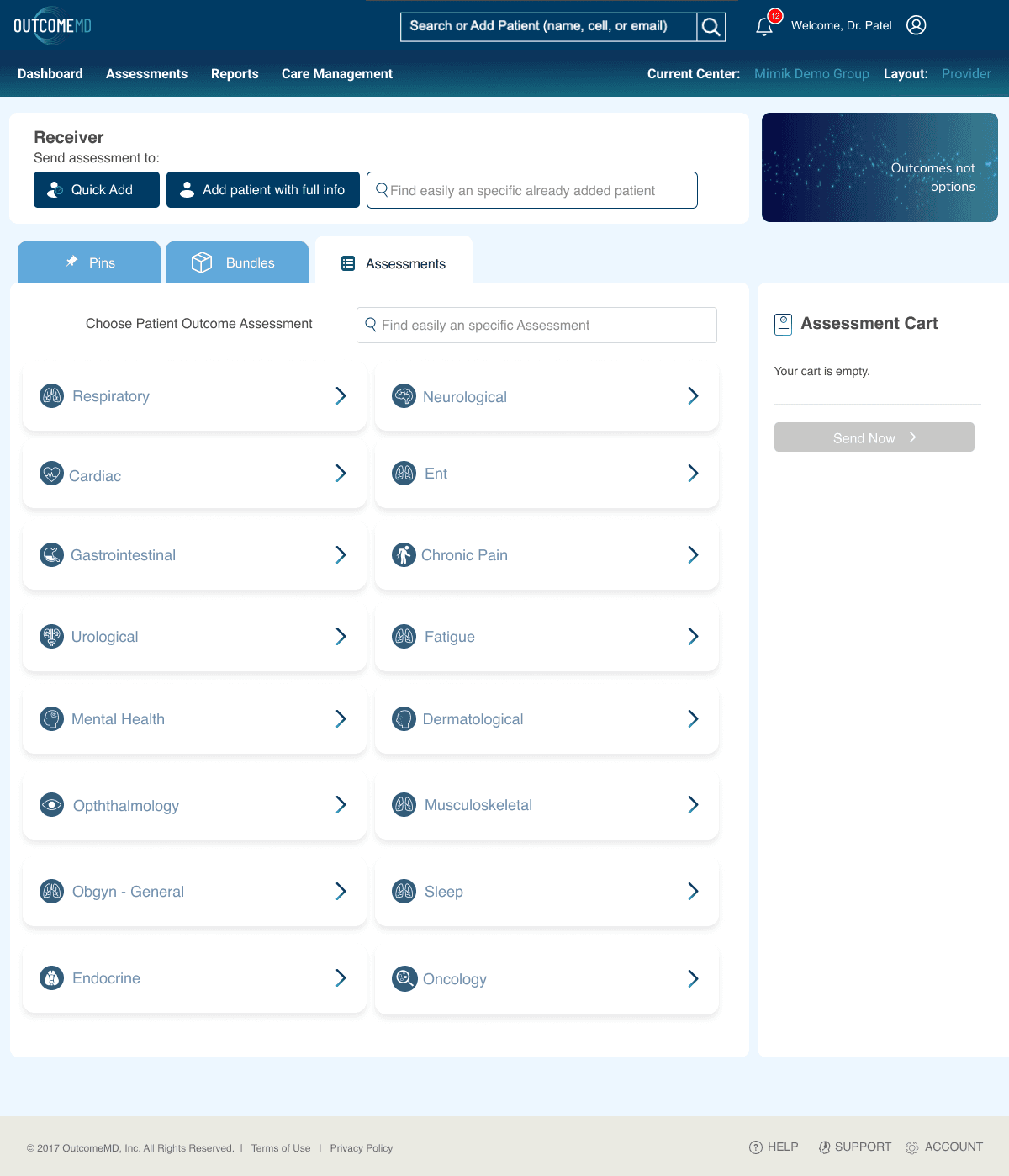Expand the Urological category chevron

coord(341,636)
